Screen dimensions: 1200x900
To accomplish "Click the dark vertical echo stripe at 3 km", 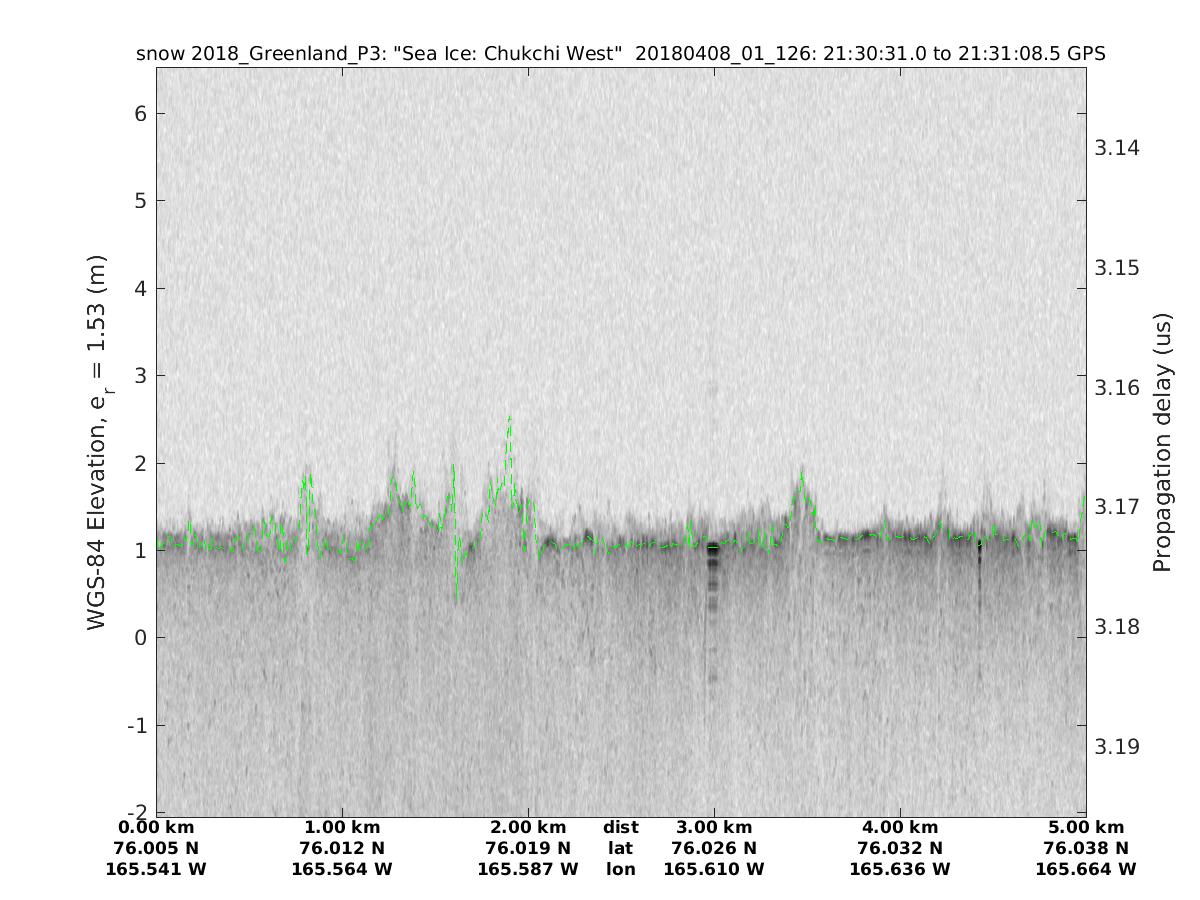I will tap(713, 580).
